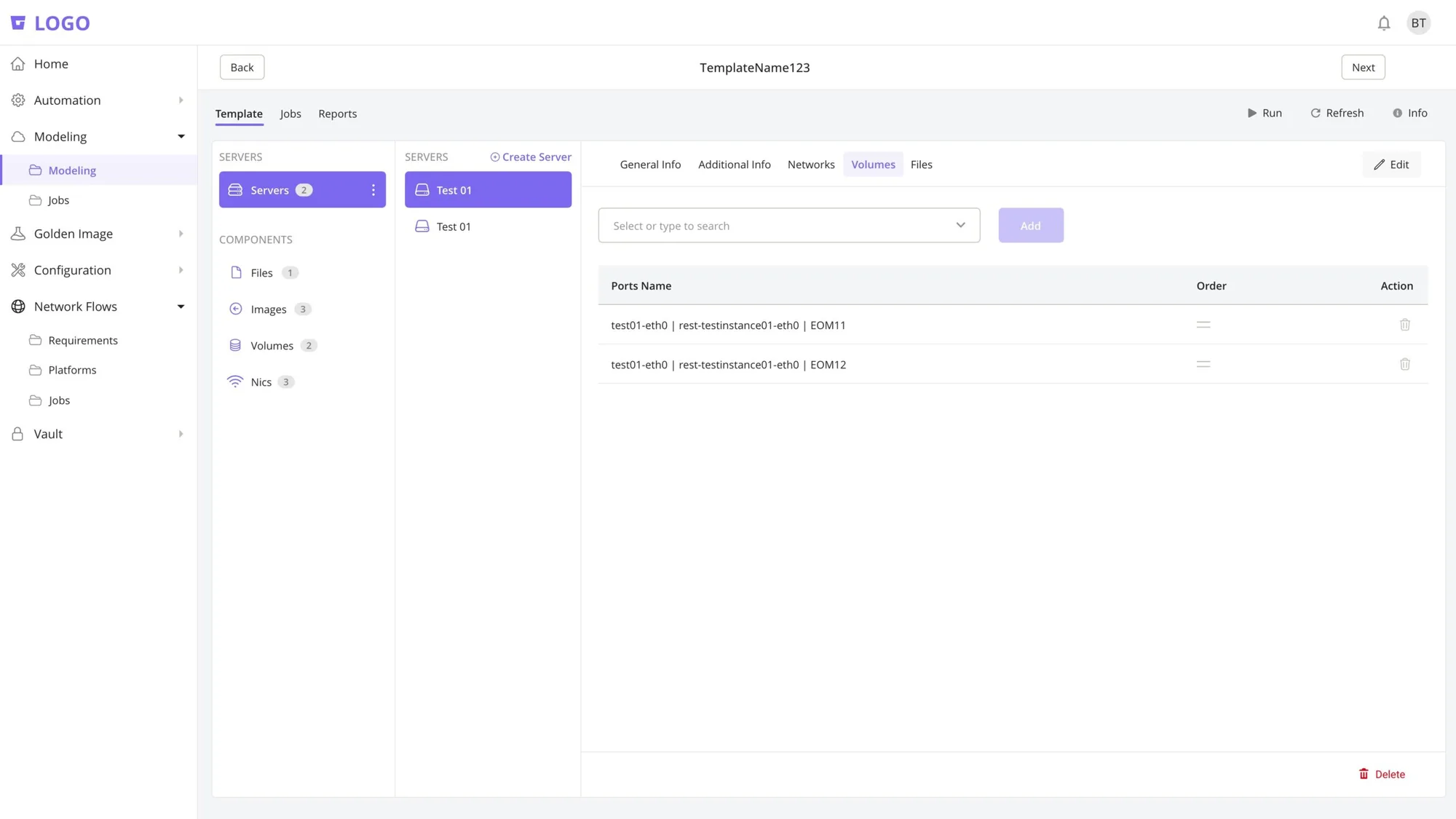This screenshot has width=1456, height=819.
Task: Switch to the Jobs tab
Action: pyautogui.click(x=290, y=114)
